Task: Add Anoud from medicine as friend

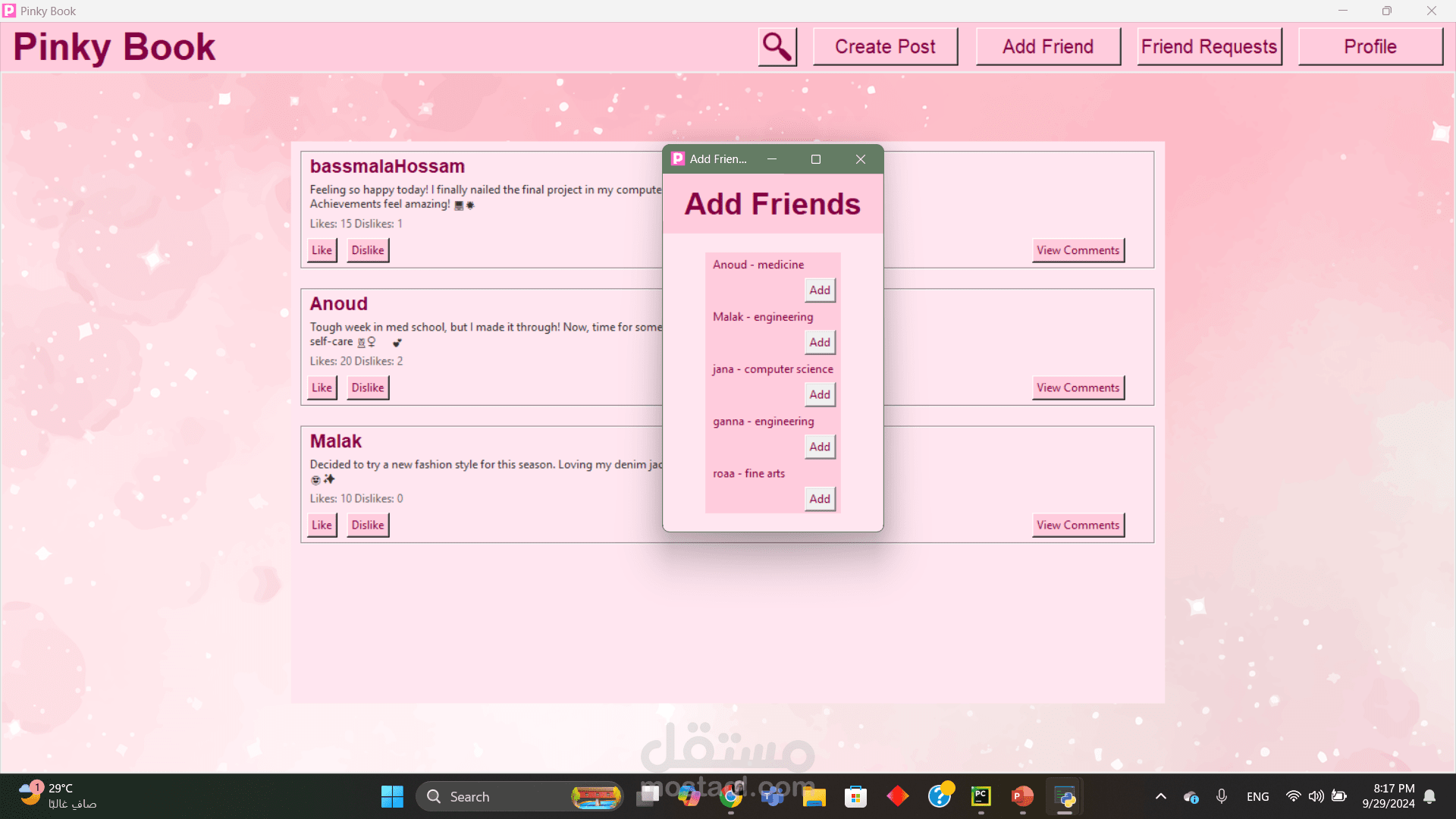Action: pos(819,290)
